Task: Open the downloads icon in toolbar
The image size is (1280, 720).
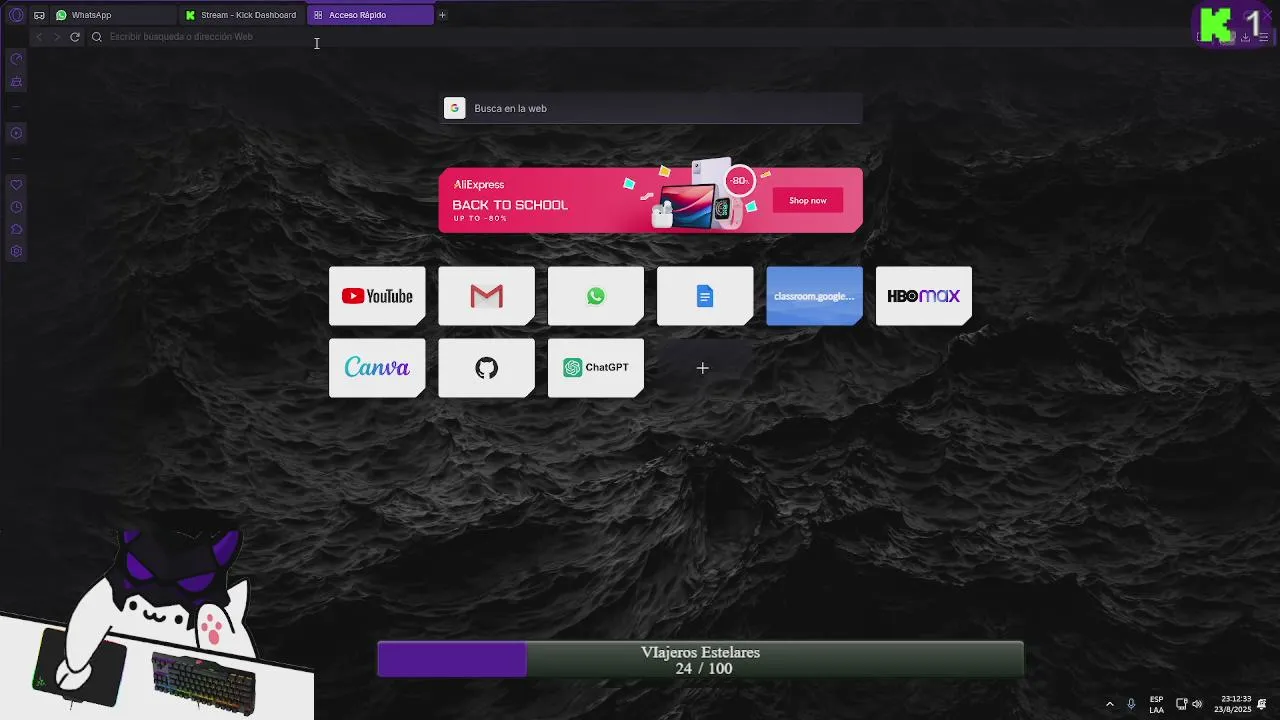Action: (x=1245, y=37)
